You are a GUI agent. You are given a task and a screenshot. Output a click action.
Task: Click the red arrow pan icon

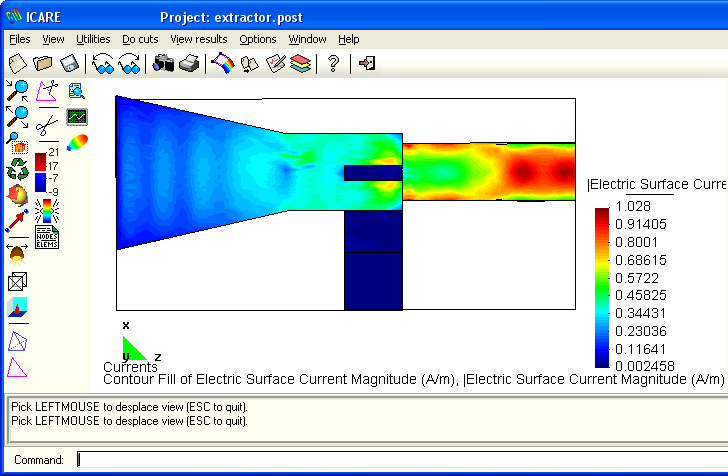[x=17, y=221]
